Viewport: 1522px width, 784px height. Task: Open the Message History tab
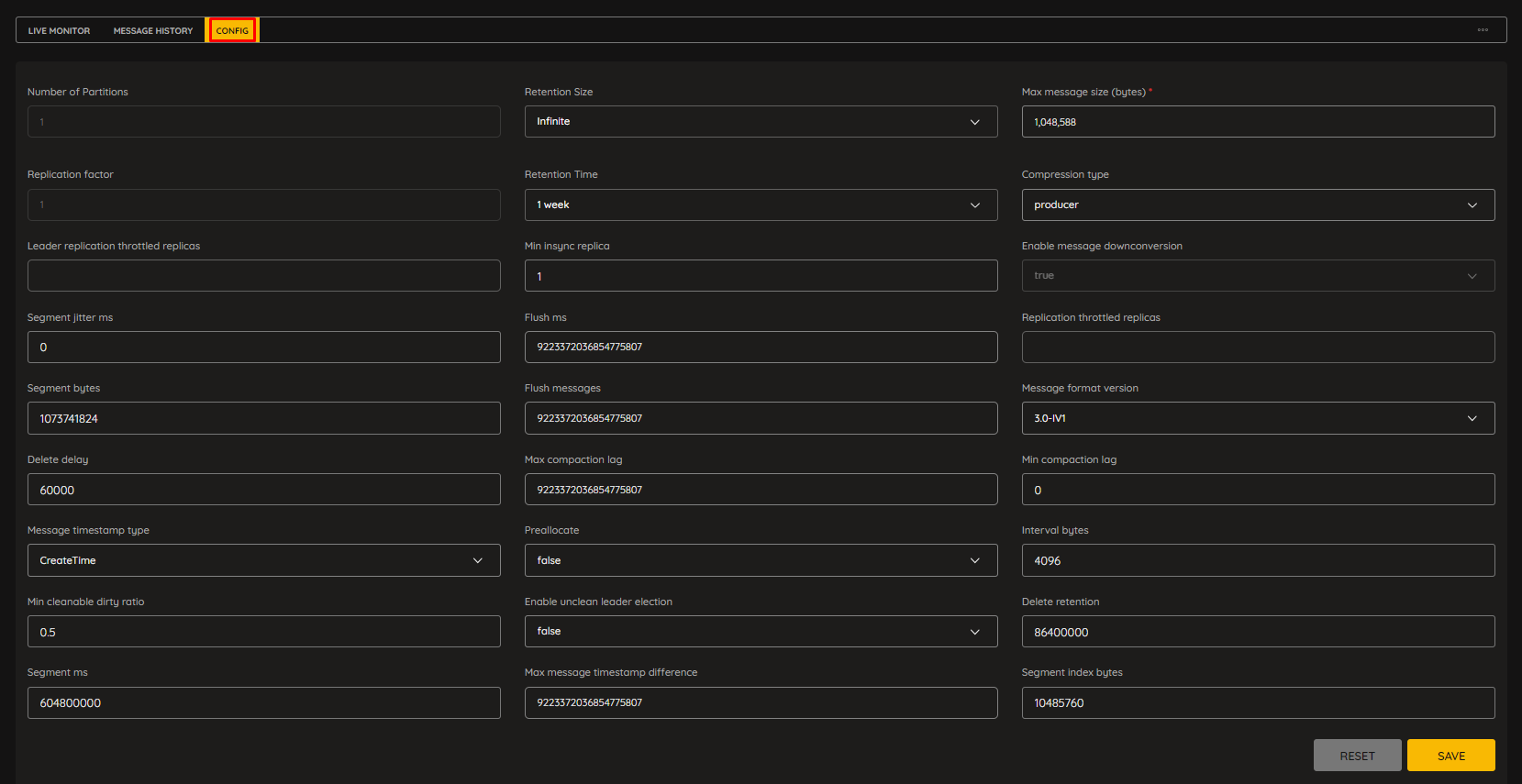pos(153,30)
